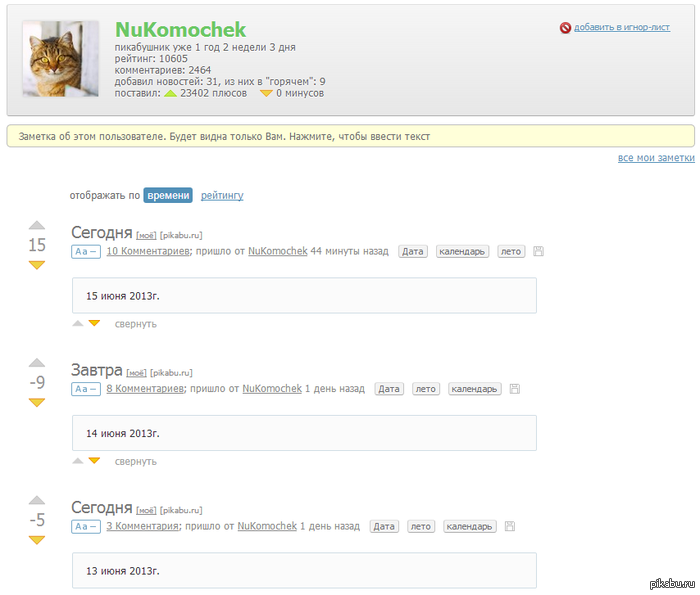Save the post with 8 Комментариев

tap(515, 389)
